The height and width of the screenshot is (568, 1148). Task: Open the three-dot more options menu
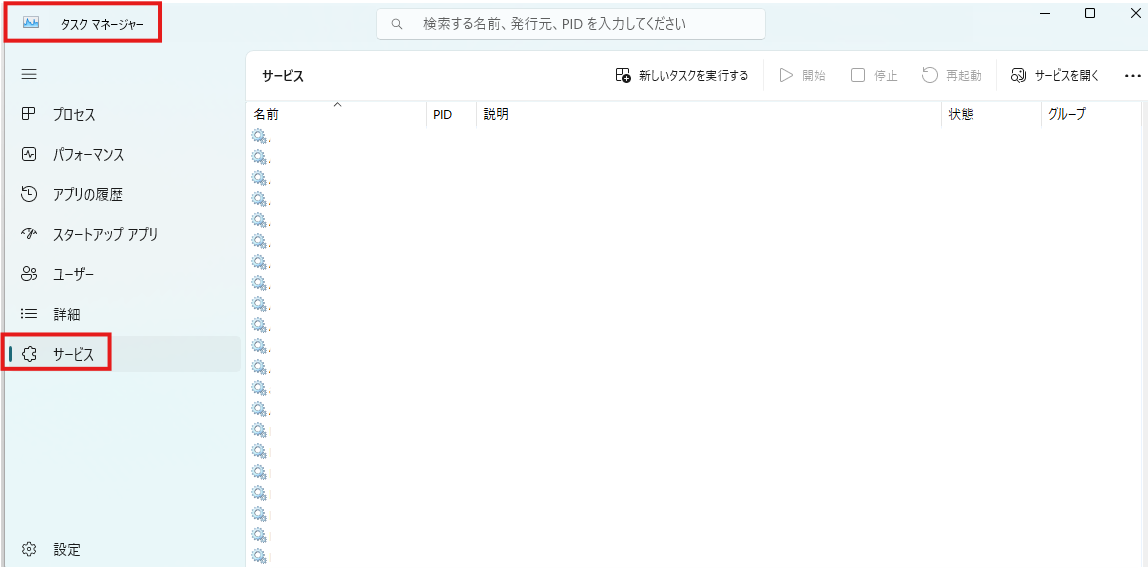pos(1133,75)
